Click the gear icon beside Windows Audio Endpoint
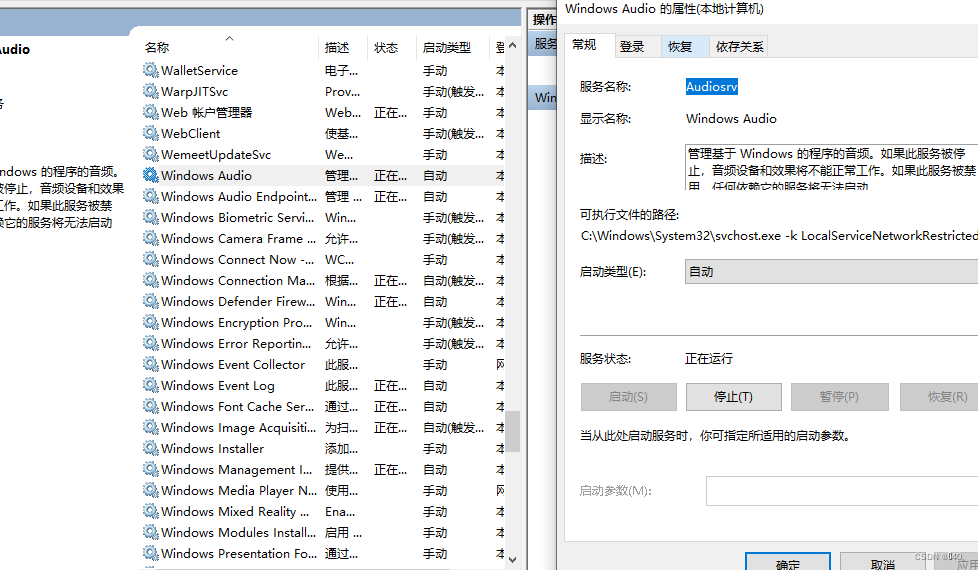This screenshot has height=570, width=978. pos(150,196)
